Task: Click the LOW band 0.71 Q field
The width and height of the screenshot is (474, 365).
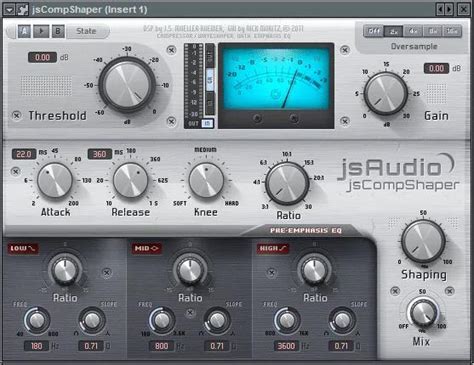Action: [91, 346]
